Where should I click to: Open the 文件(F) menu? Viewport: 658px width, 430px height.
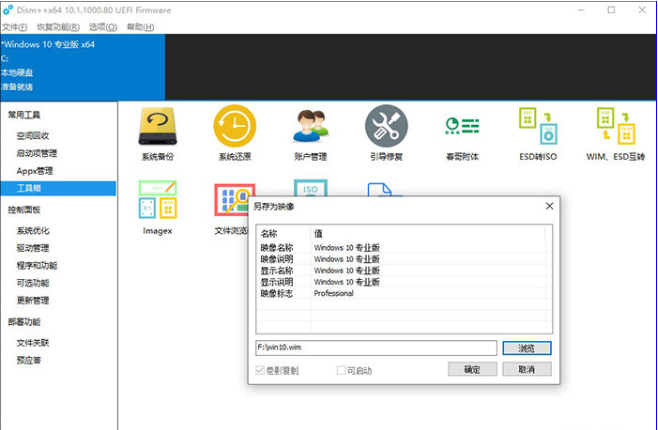(x=15, y=27)
